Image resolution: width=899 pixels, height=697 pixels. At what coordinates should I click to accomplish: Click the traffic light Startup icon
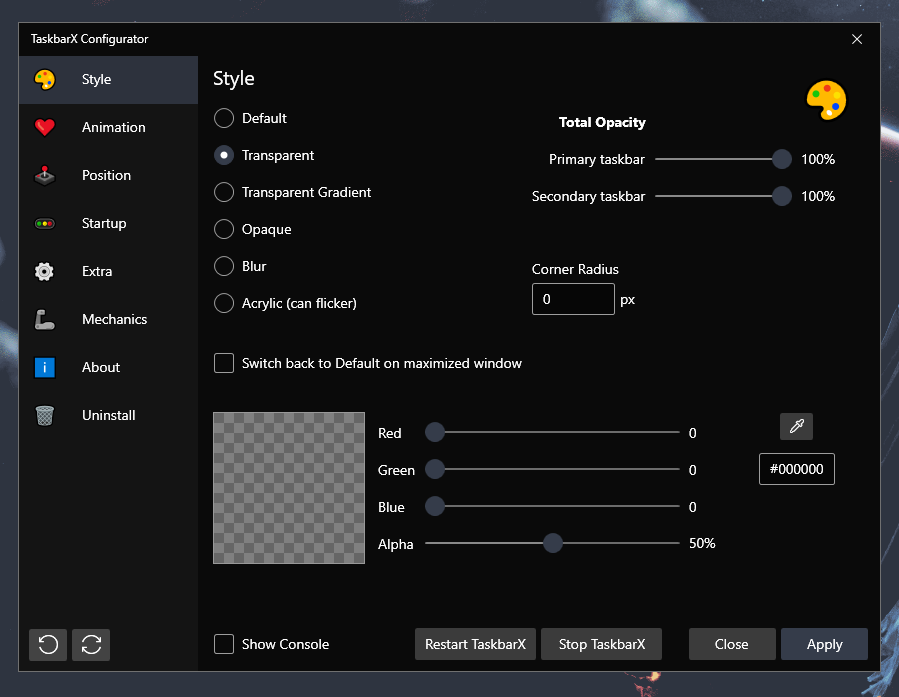(45, 224)
